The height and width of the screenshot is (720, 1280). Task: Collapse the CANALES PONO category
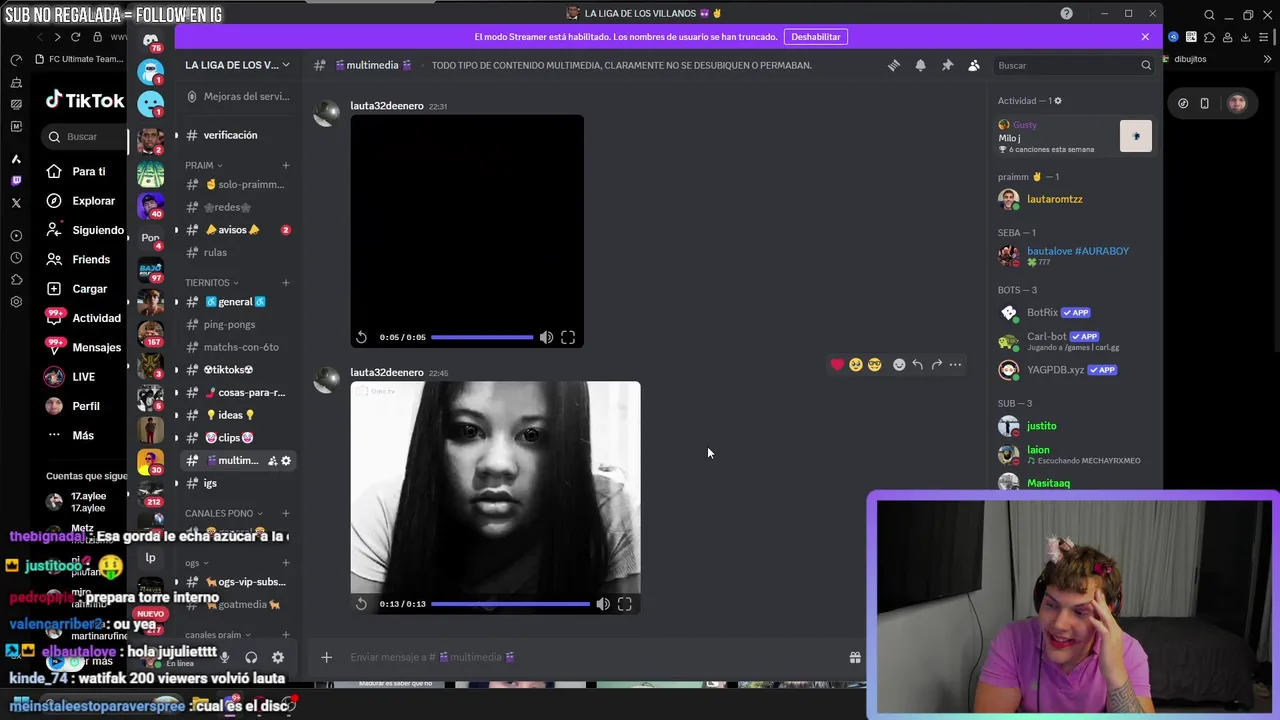click(224, 513)
